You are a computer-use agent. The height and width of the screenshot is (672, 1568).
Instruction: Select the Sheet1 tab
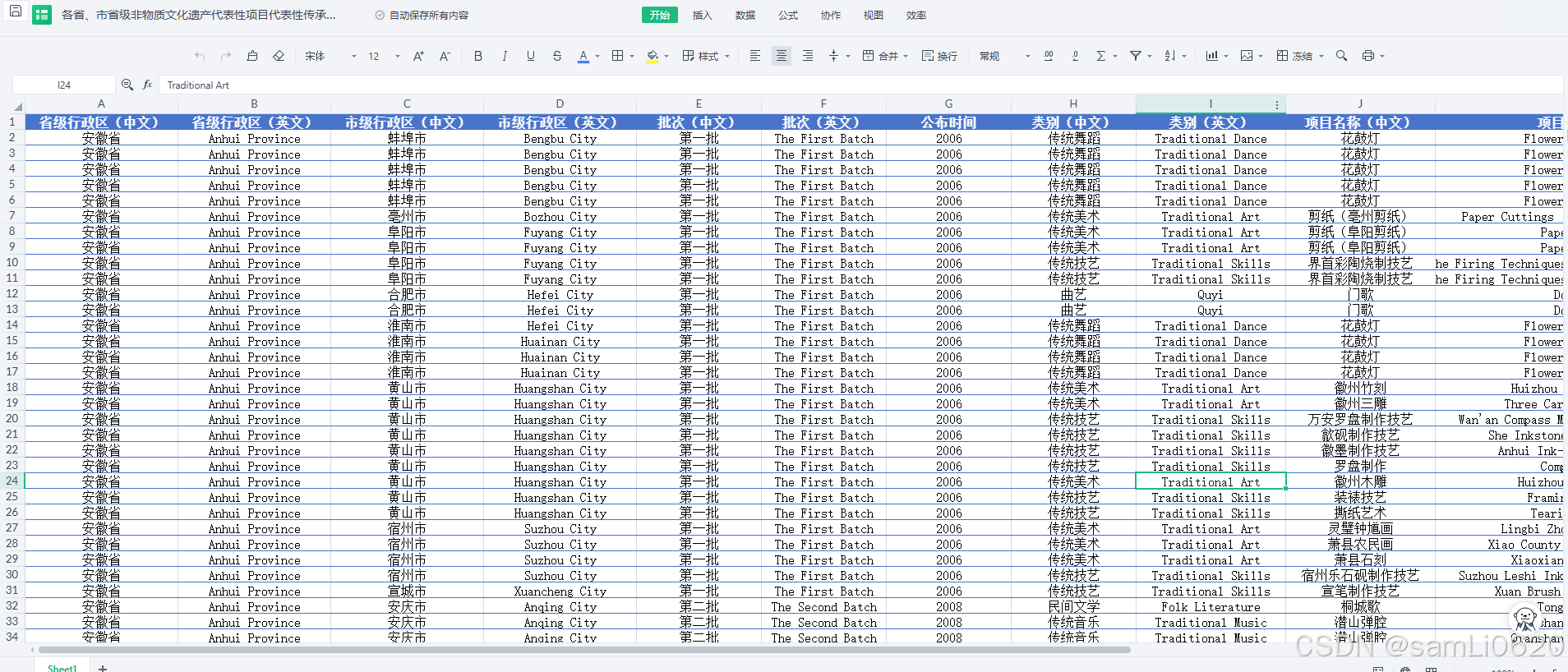[x=62, y=668]
